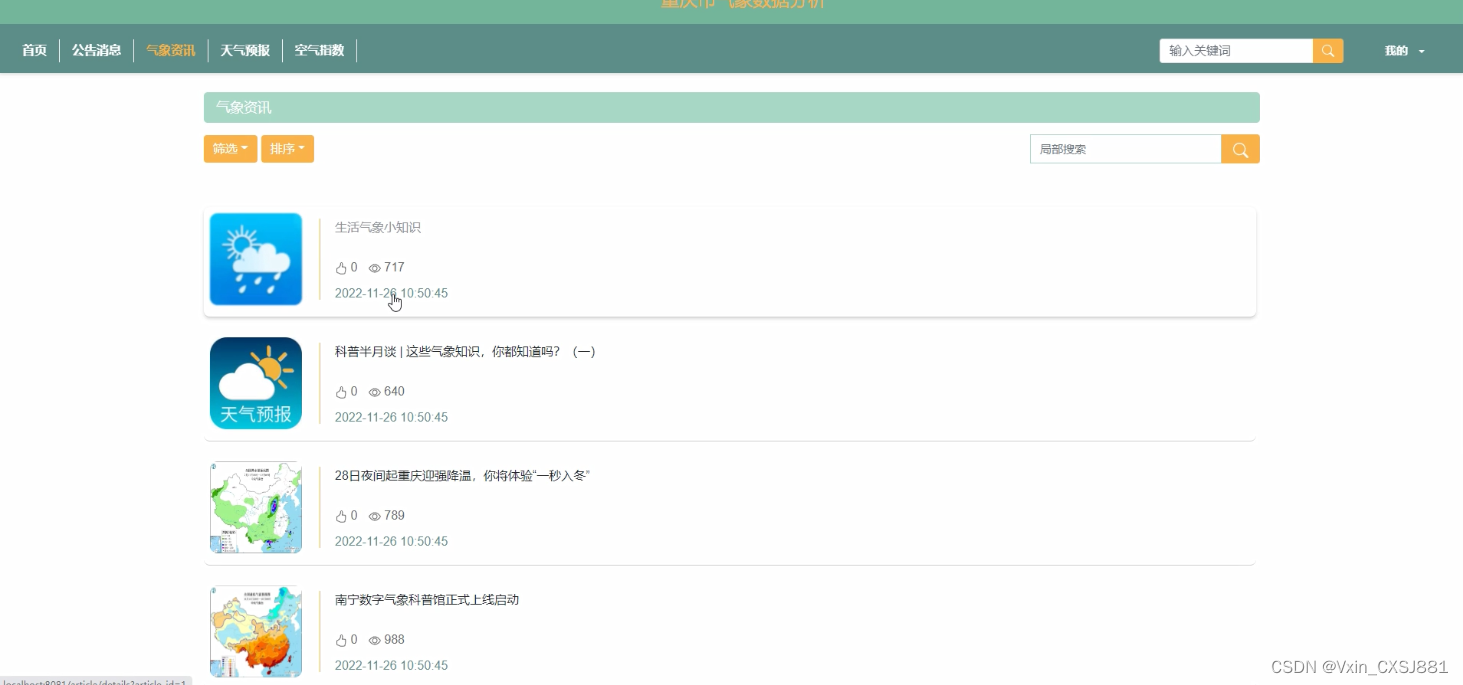The height and width of the screenshot is (685, 1463).
Task: Click sun-and-rain thumbnail of 生活气象小知识
Action: coord(256,259)
